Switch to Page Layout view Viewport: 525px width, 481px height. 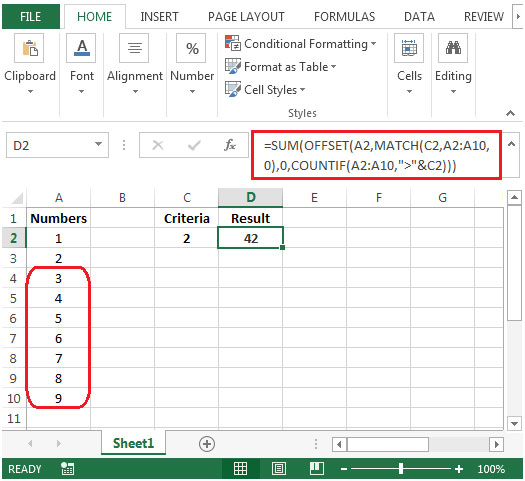coord(279,469)
